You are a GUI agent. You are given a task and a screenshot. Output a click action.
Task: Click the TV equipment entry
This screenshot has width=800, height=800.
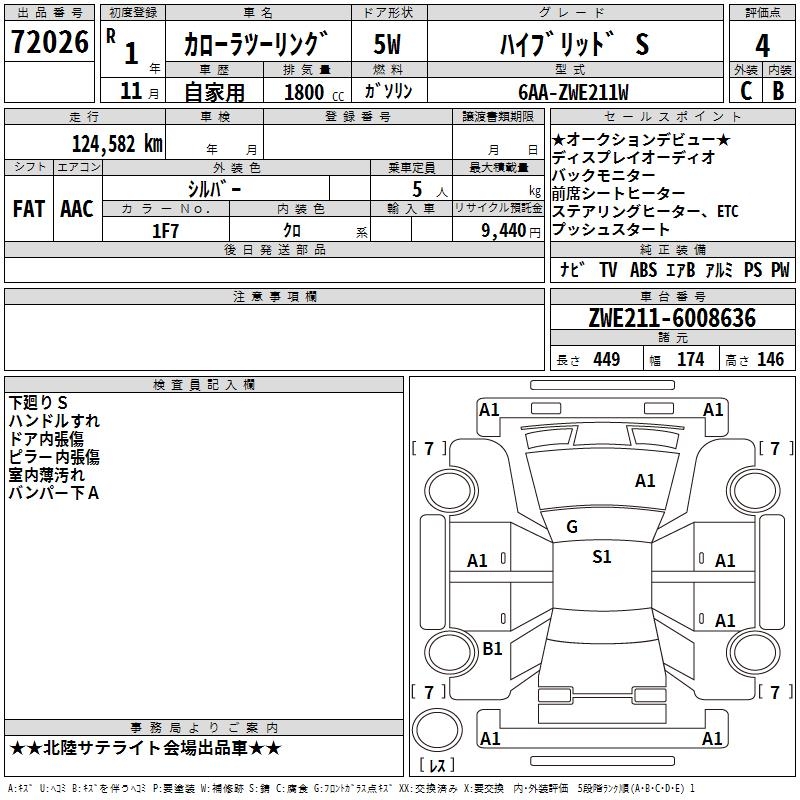(x=608, y=270)
